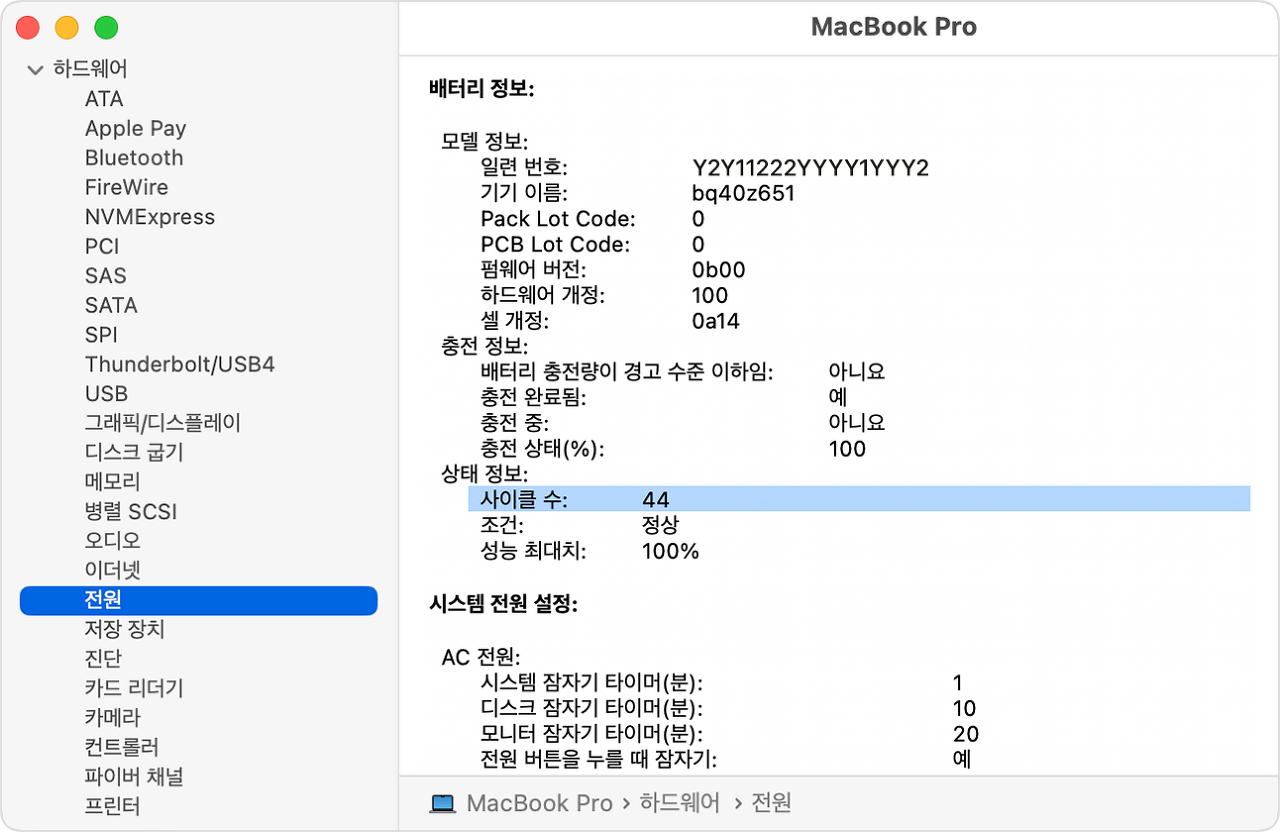The width and height of the screenshot is (1280, 832).
Task: Click the yellow minimize window button
Action: pos(66,28)
